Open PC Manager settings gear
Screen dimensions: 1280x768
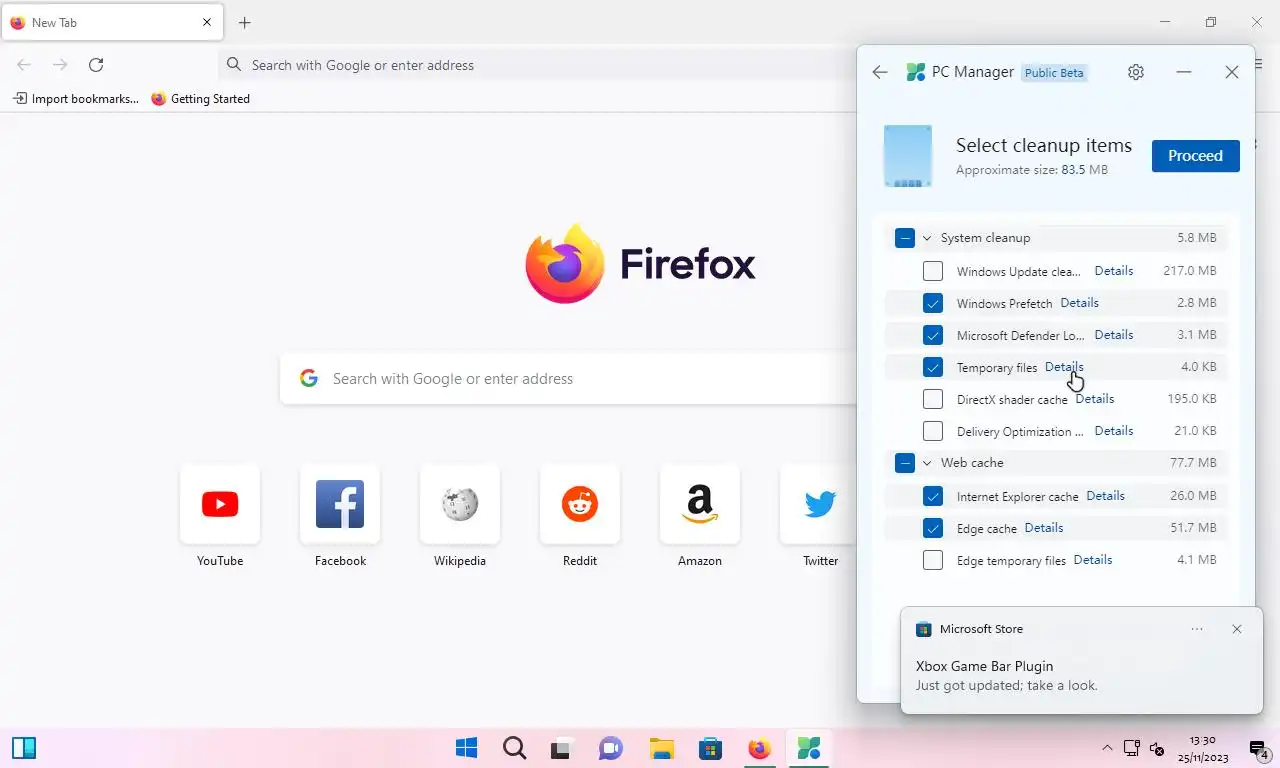click(1135, 72)
